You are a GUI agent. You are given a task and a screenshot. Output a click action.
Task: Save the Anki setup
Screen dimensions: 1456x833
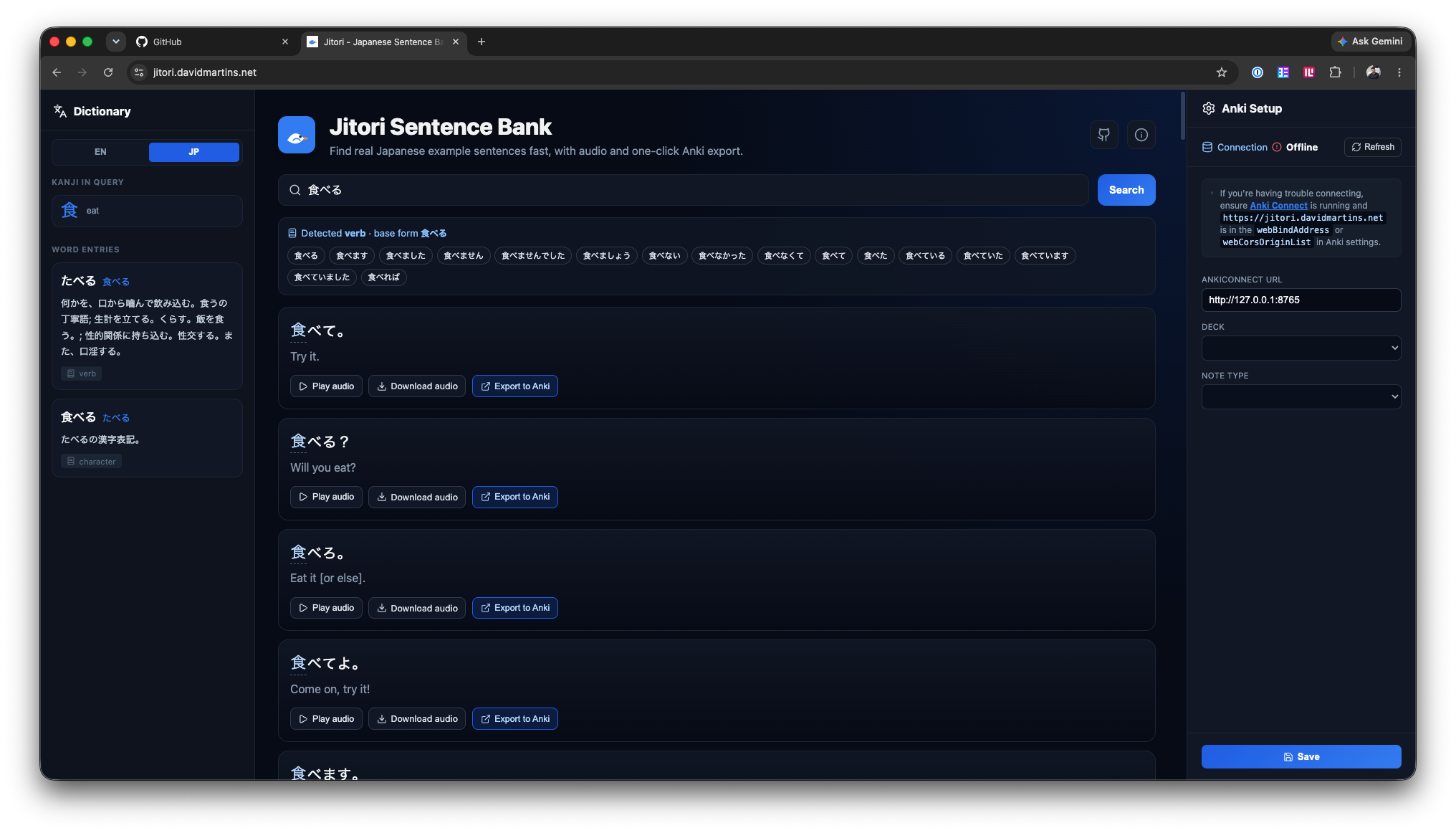pos(1301,757)
